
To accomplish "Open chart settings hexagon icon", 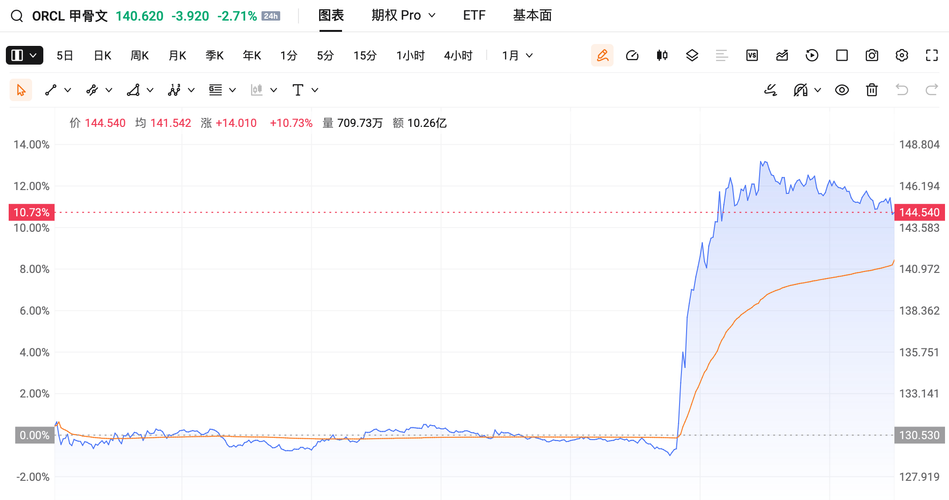I will (x=902, y=55).
